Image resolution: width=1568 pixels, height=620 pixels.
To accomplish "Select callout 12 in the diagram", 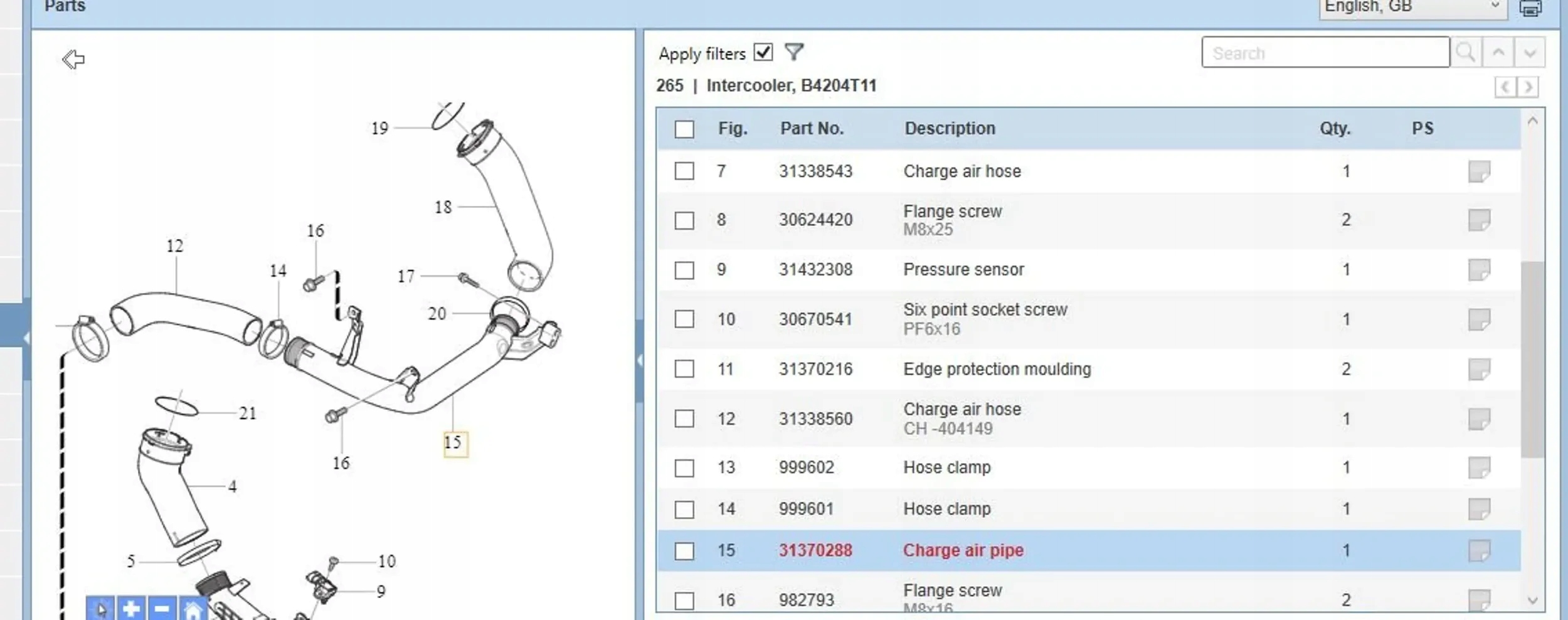I will tap(174, 246).
